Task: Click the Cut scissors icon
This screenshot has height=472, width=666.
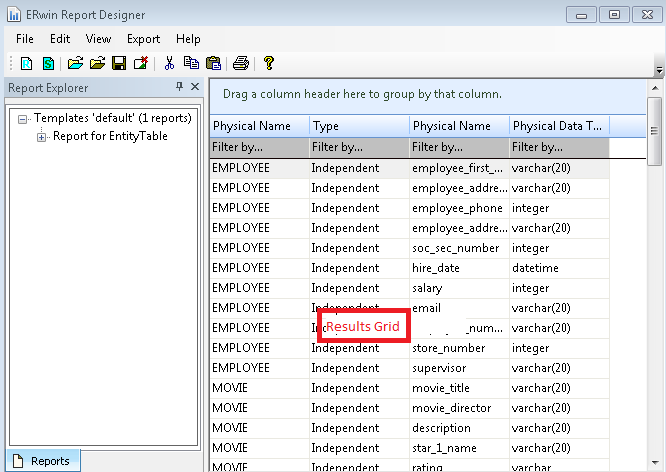Action: [170, 63]
